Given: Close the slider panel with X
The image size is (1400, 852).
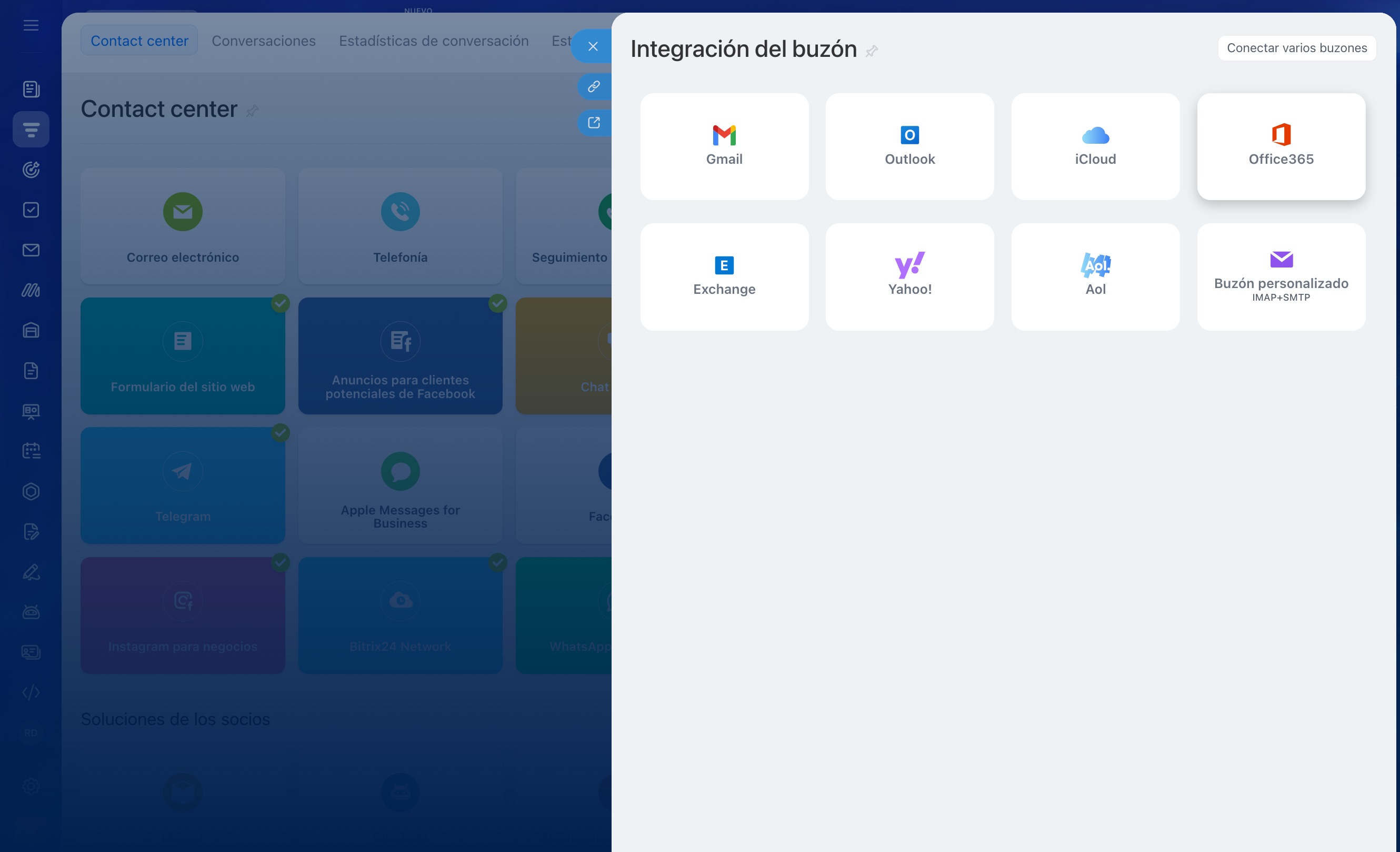Looking at the screenshot, I should (x=593, y=47).
